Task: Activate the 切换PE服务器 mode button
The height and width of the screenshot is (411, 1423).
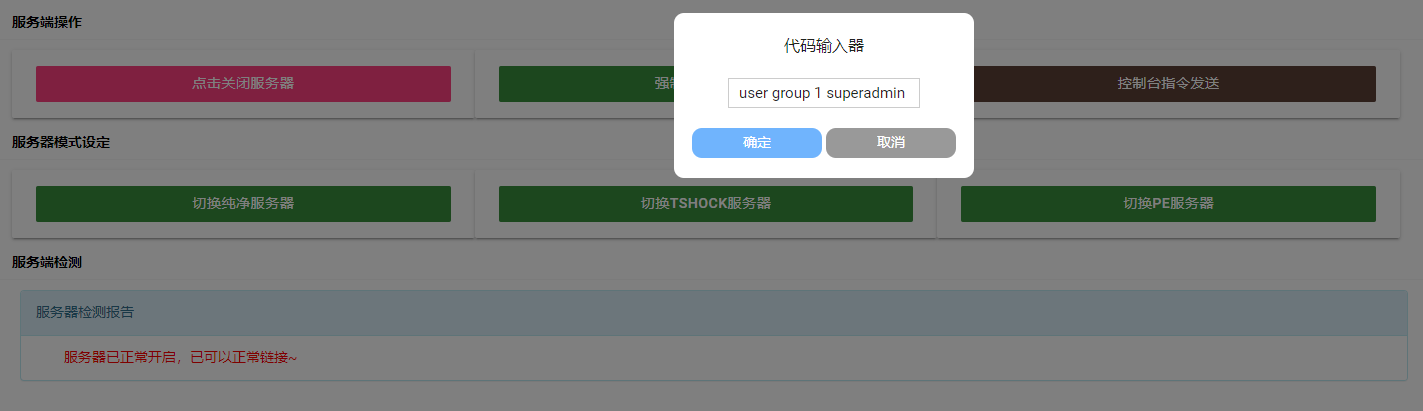Action: click(1168, 204)
